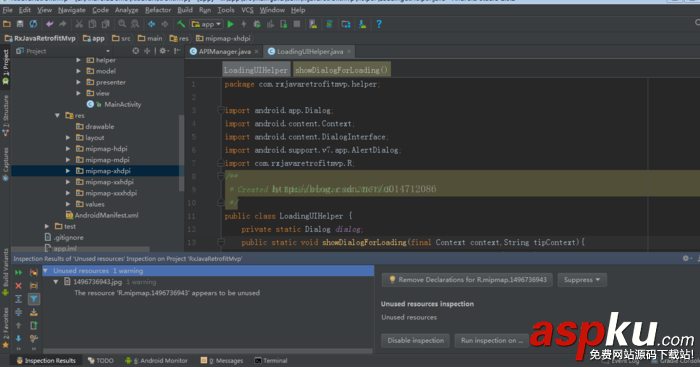Screen dimensions: 700x367
Task: Click the Inspection results horizontal scrollbar
Action: click(208, 351)
